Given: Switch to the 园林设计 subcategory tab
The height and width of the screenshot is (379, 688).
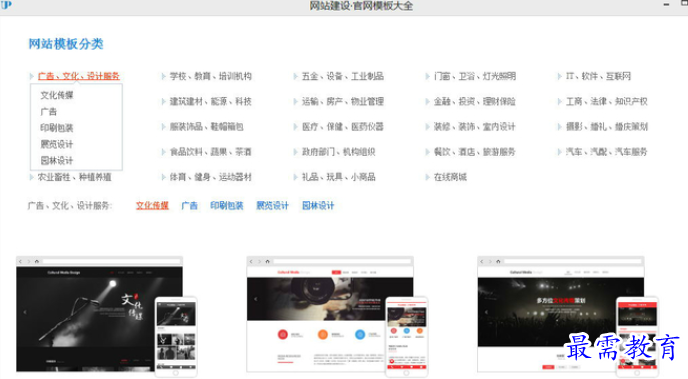Looking at the screenshot, I should (318, 206).
